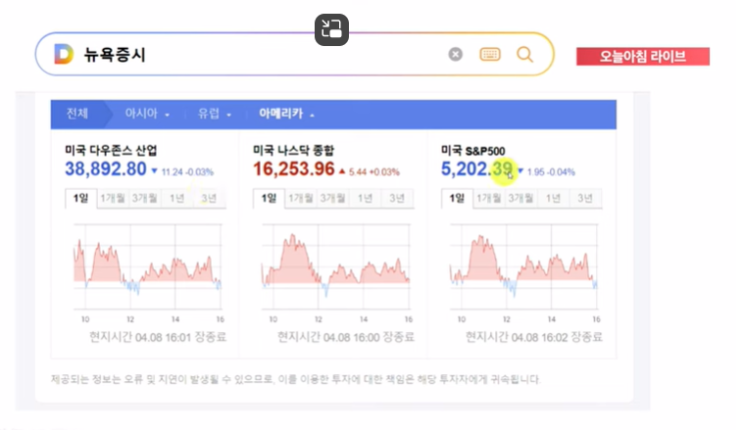The image size is (743, 430).
Task: Select 3년 tab in Dow Jones chart
Action: pyautogui.click(x=209, y=198)
